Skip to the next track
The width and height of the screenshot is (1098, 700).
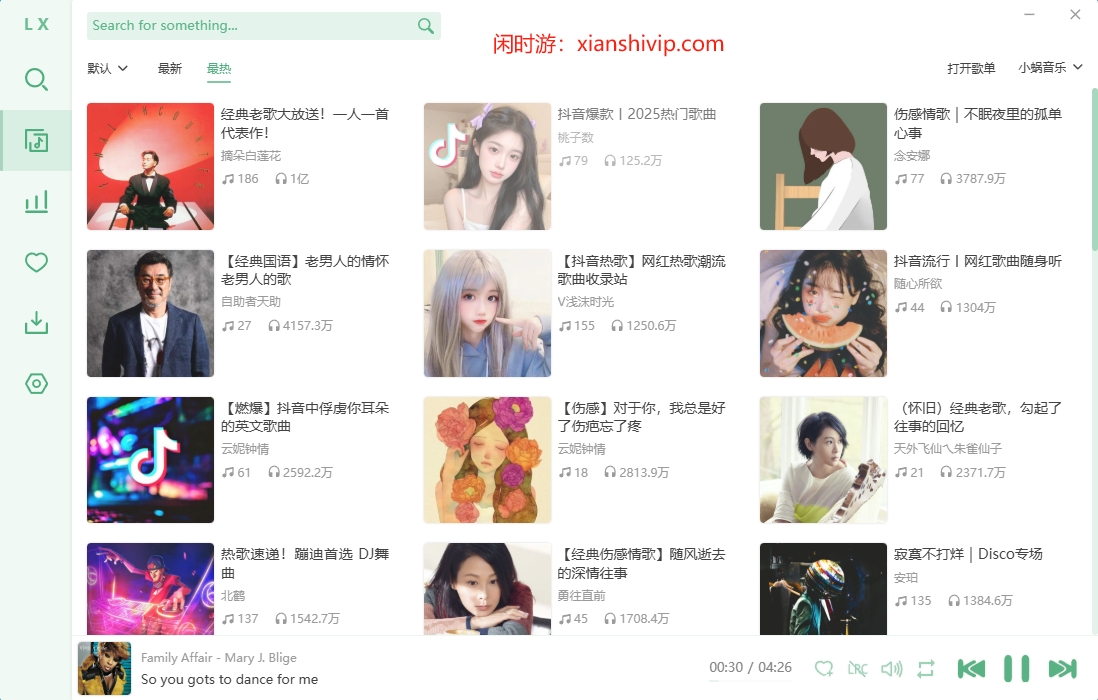(x=1062, y=668)
